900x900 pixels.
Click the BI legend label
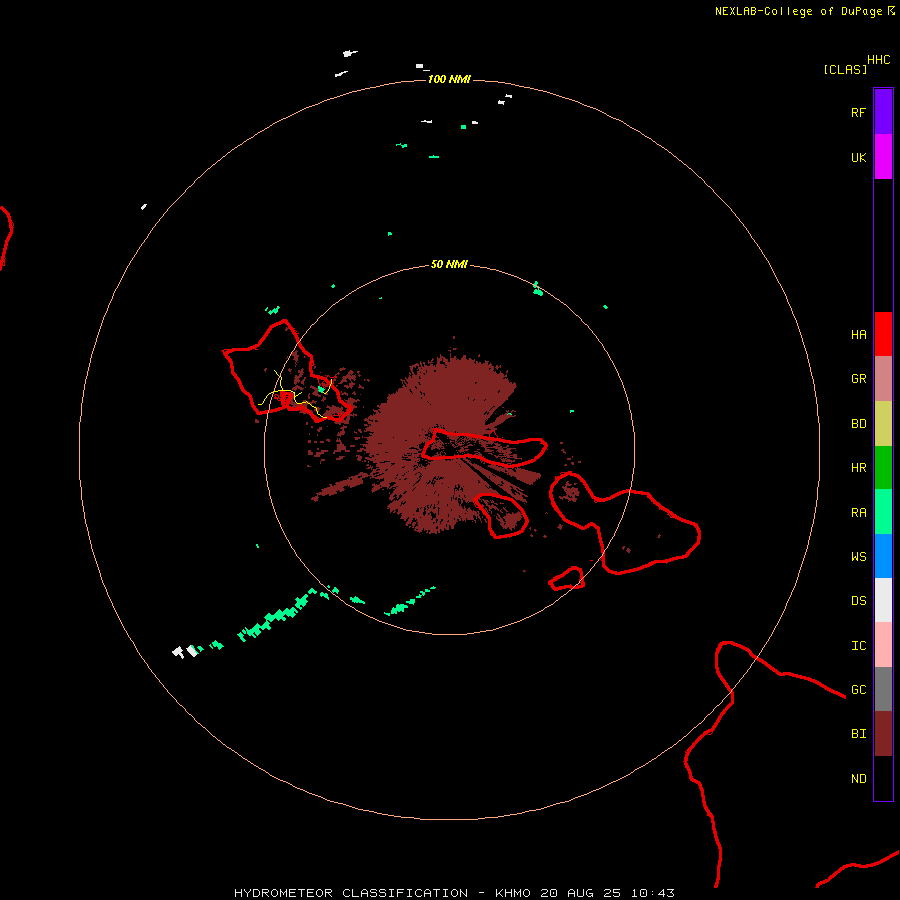click(858, 734)
